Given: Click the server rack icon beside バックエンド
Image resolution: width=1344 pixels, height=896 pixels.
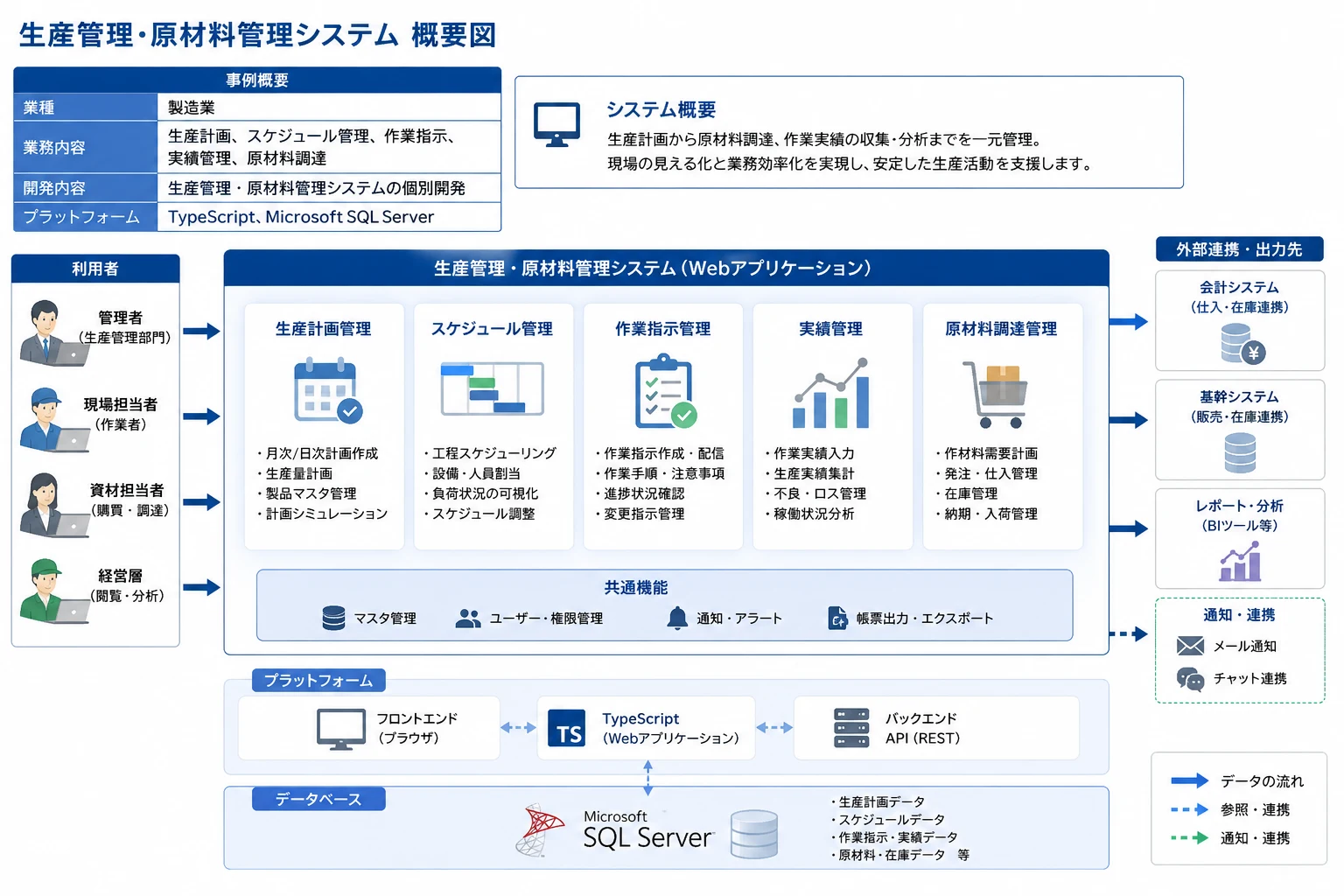Looking at the screenshot, I should [851, 728].
